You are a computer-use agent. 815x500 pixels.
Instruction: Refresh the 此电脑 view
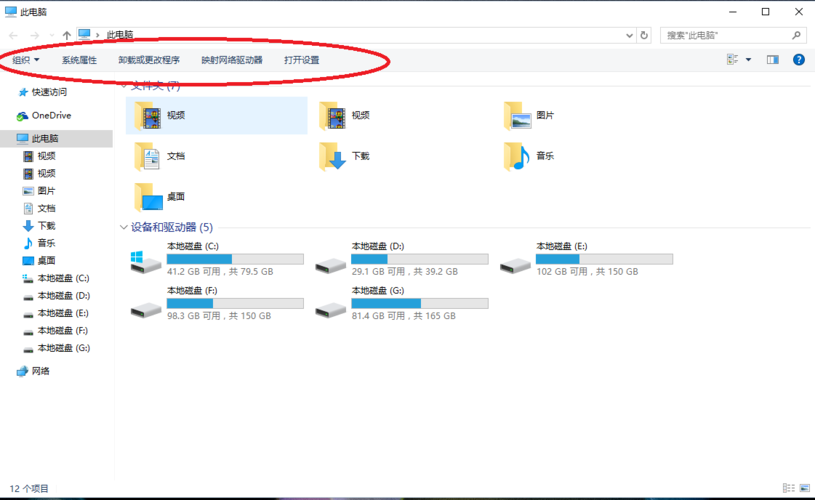644,35
